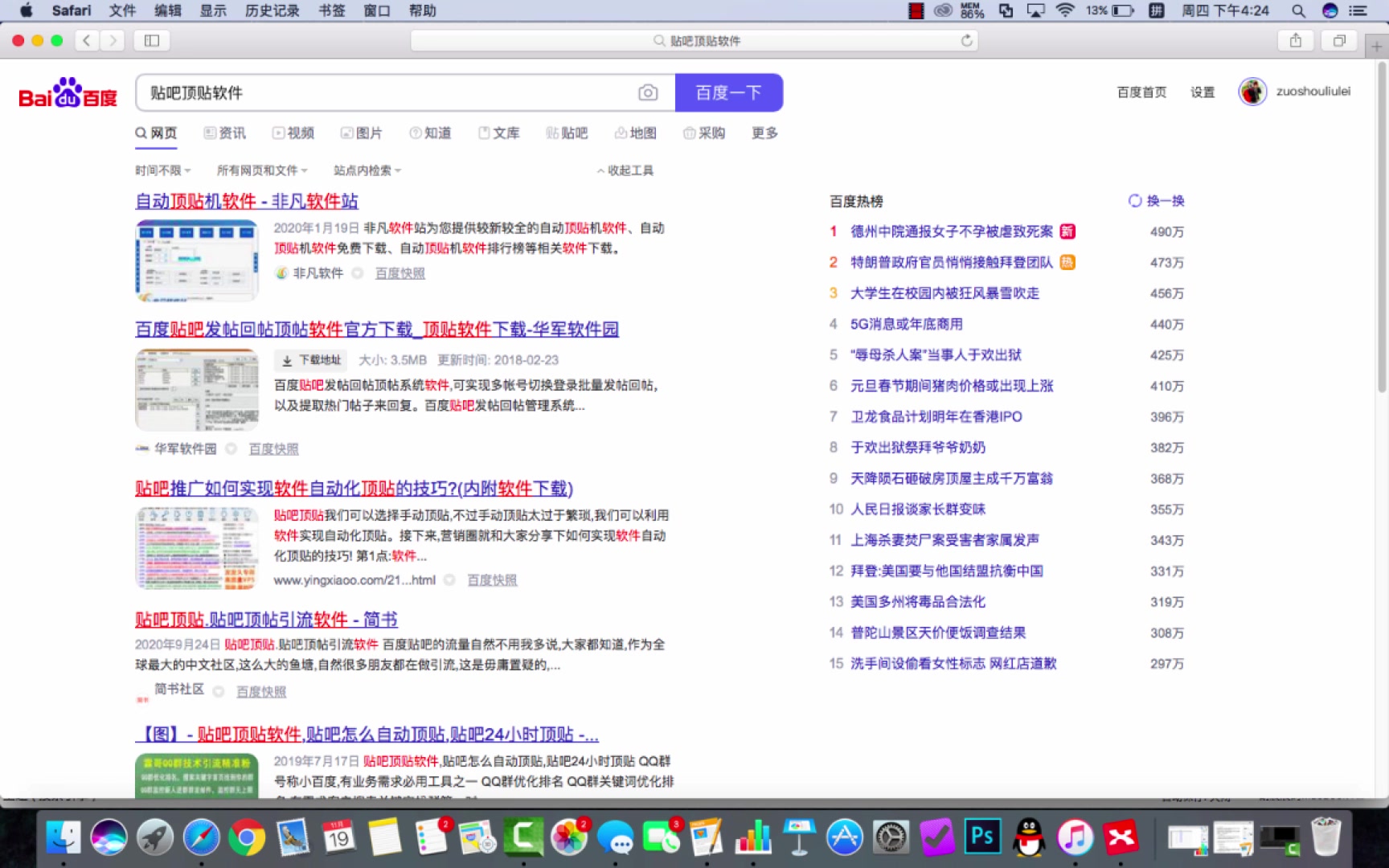The height and width of the screenshot is (868, 1389).
Task: Go to 百度首页 link
Action: pyautogui.click(x=1141, y=92)
